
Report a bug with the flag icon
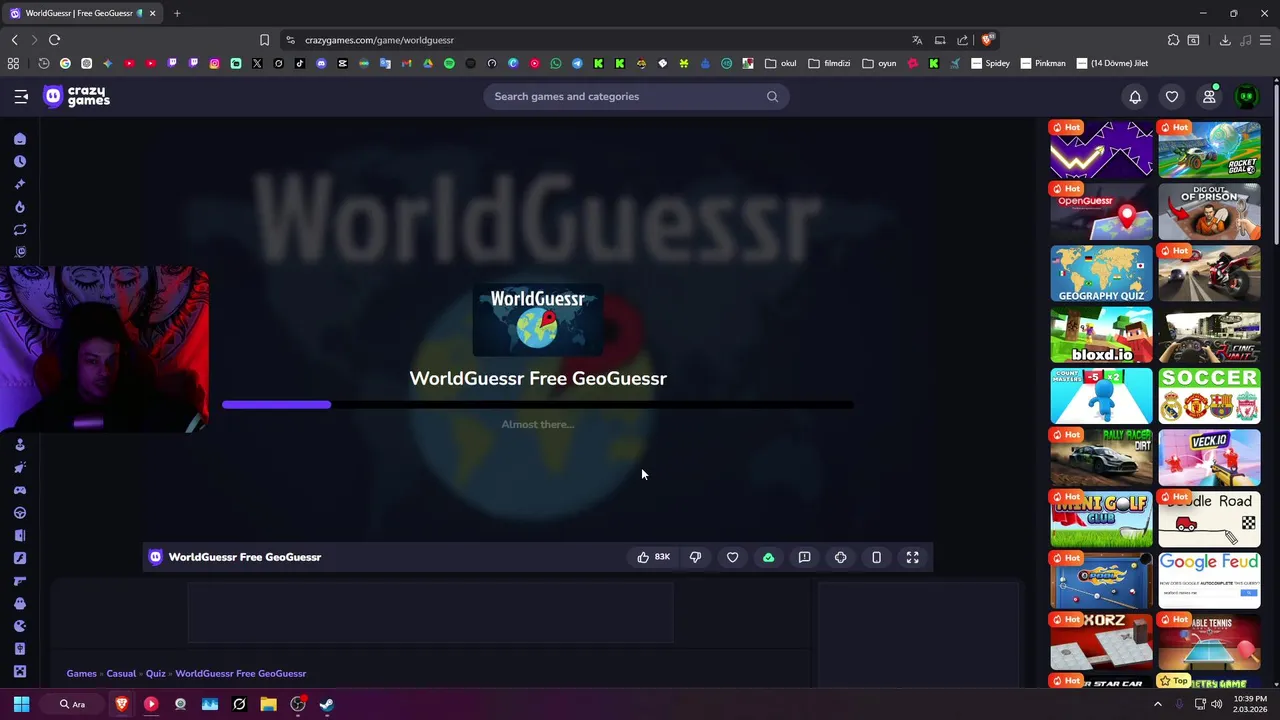point(804,557)
